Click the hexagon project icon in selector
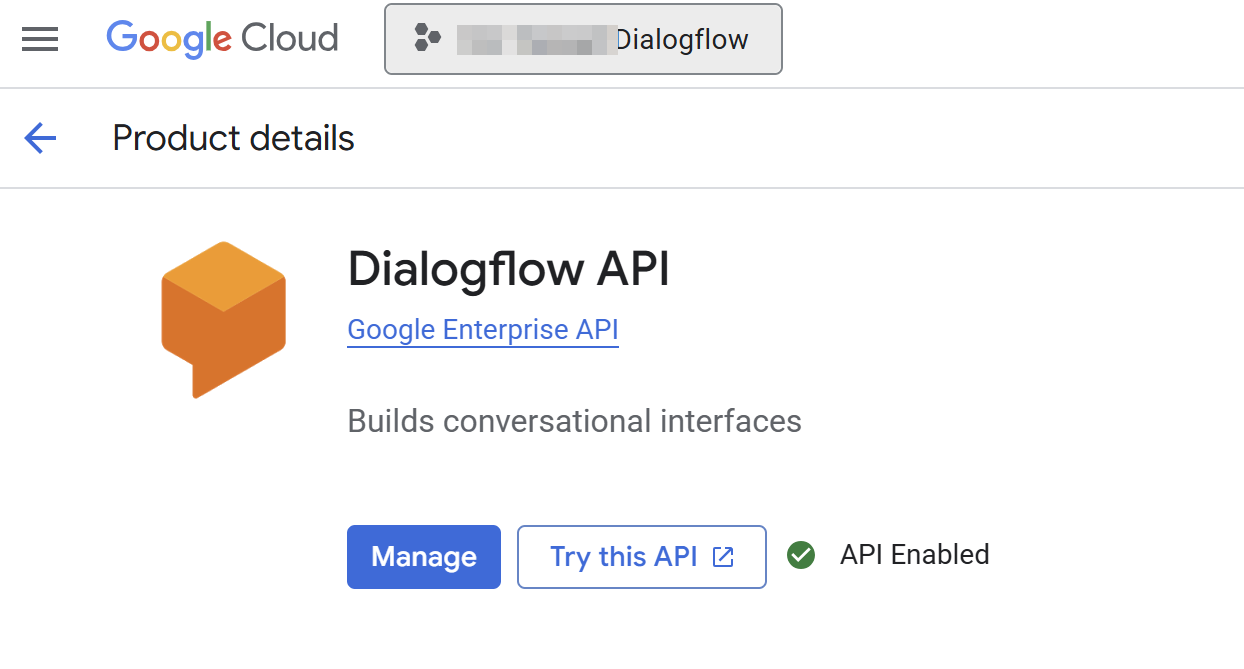Image resolution: width=1244 pixels, height=669 pixels. [427, 39]
